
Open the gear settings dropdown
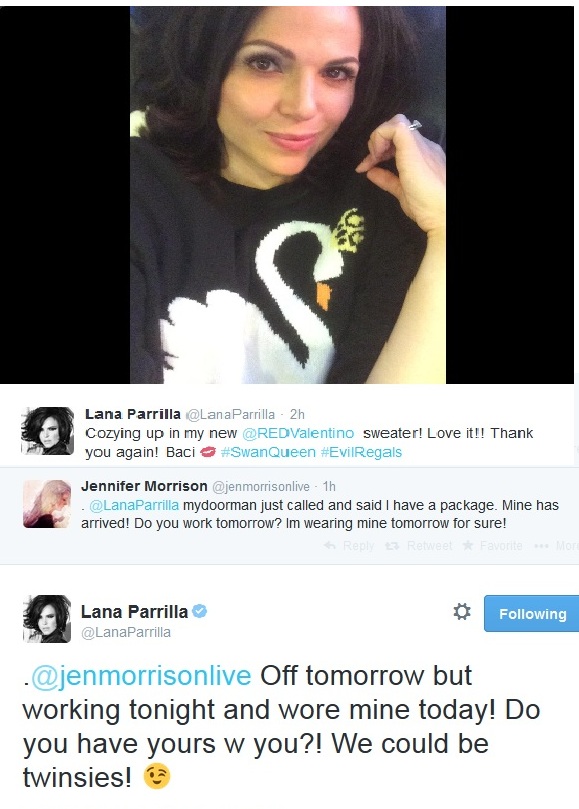[x=462, y=611]
